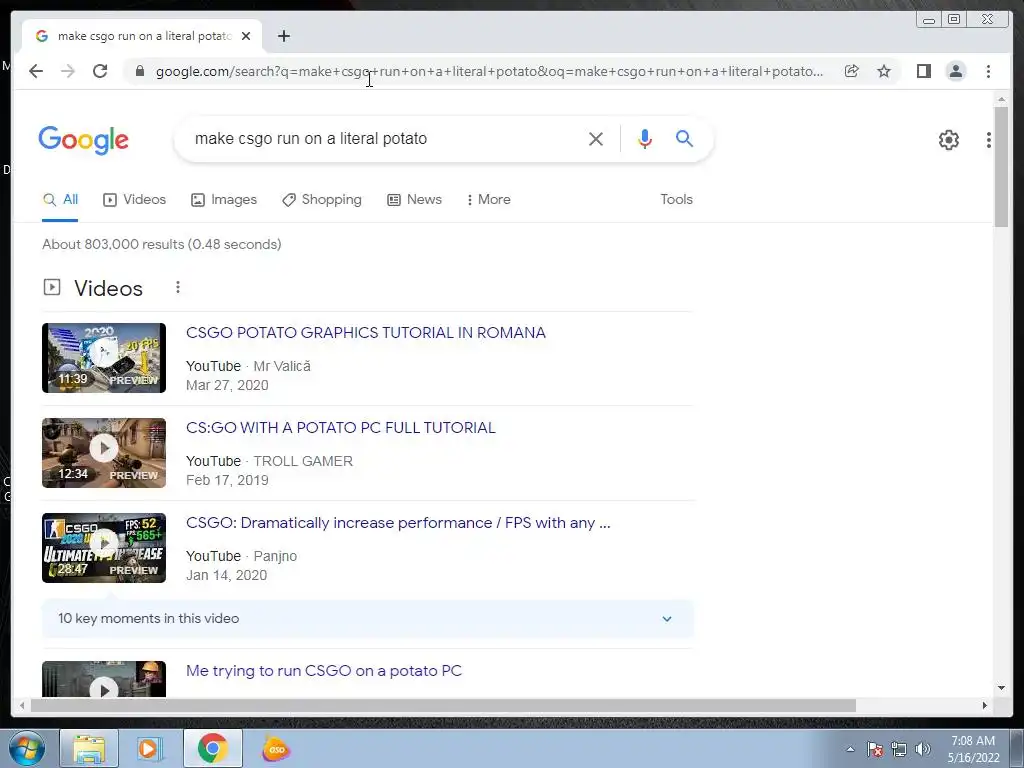Open CSGO: Dramatically increase performance link
Image resolution: width=1024 pixels, height=768 pixels.
tap(398, 523)
